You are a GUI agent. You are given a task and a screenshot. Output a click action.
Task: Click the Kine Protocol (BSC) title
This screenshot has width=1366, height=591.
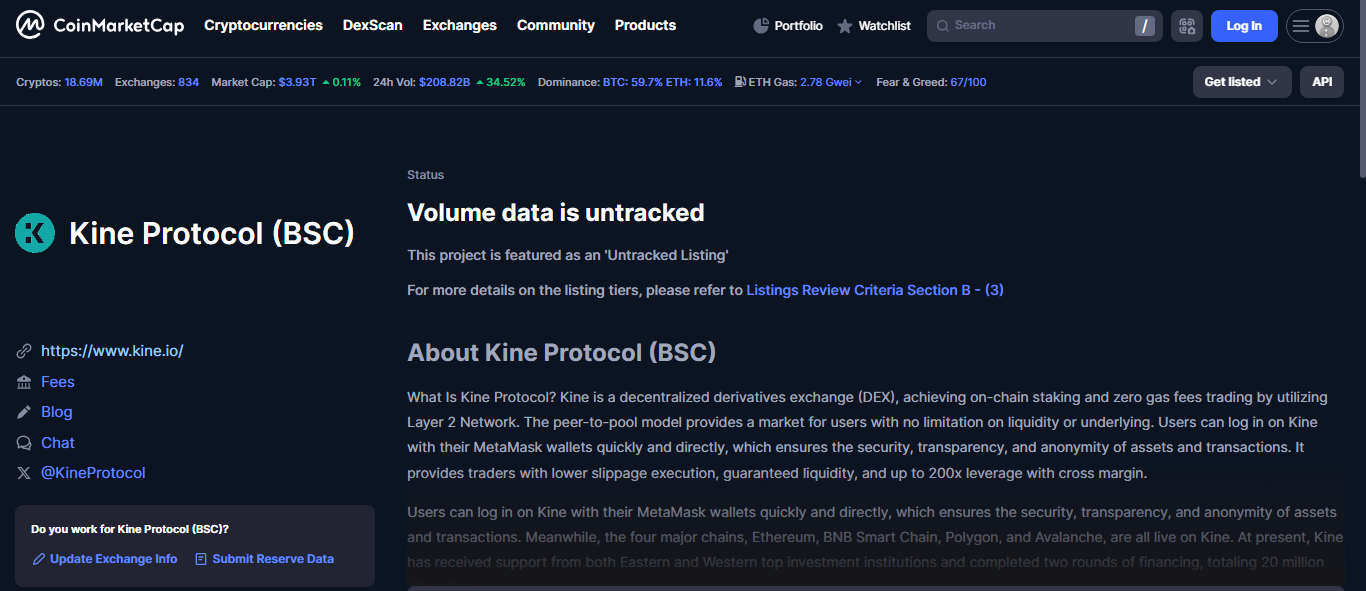coord(212,233)
